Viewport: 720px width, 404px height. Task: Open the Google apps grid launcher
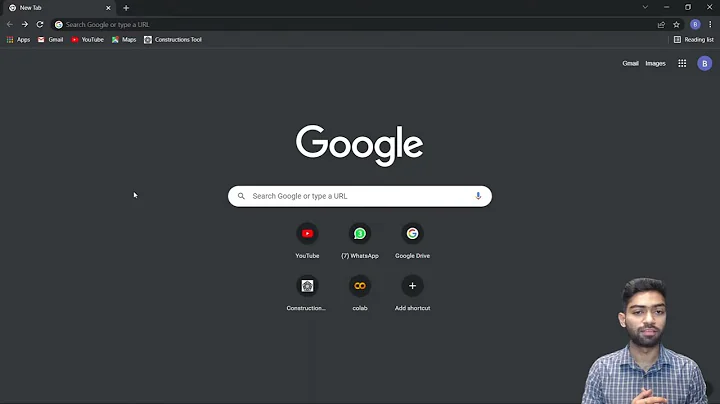point(682,63)
